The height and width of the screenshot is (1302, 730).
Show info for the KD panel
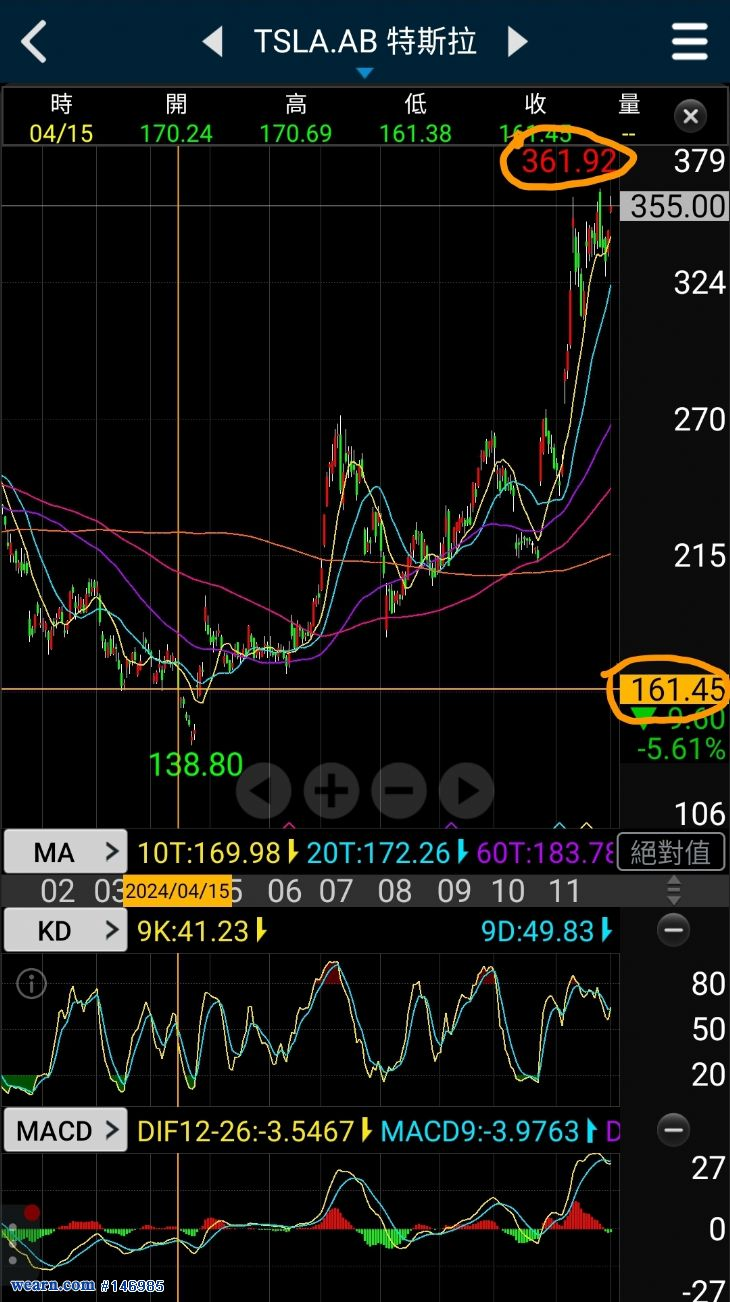coord(31,984)
